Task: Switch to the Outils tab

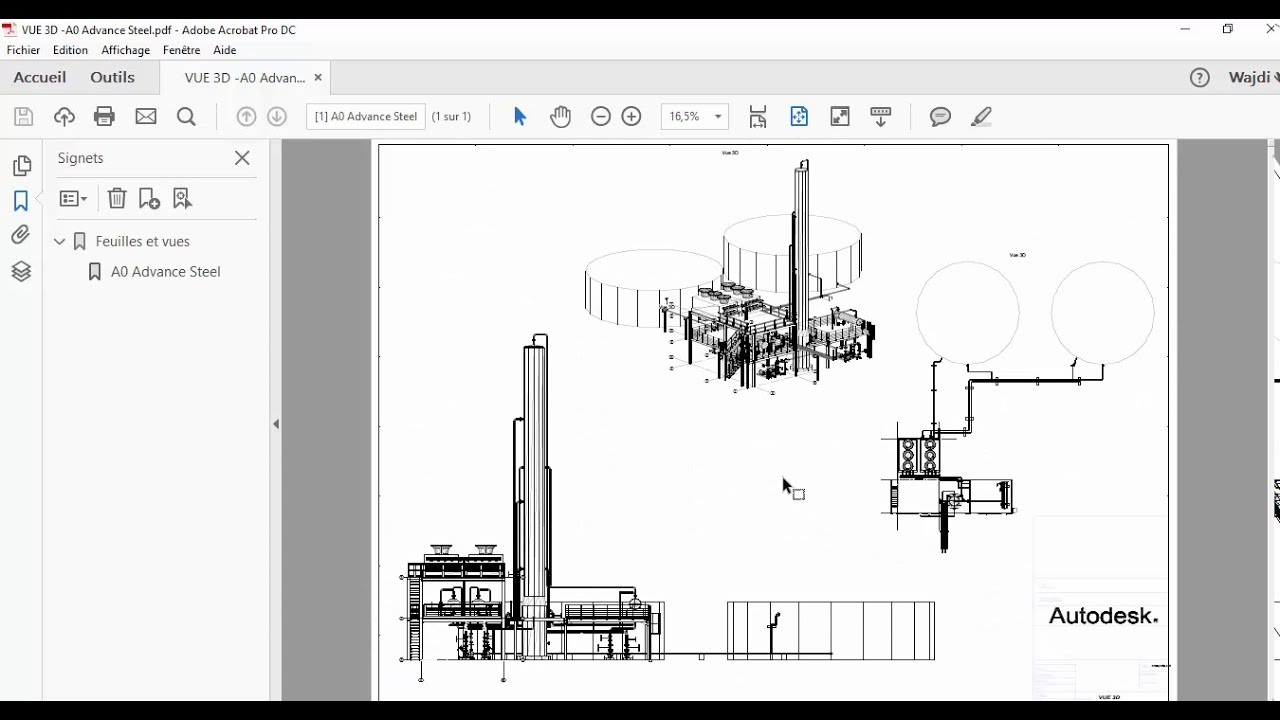Action: pos(112,77)
